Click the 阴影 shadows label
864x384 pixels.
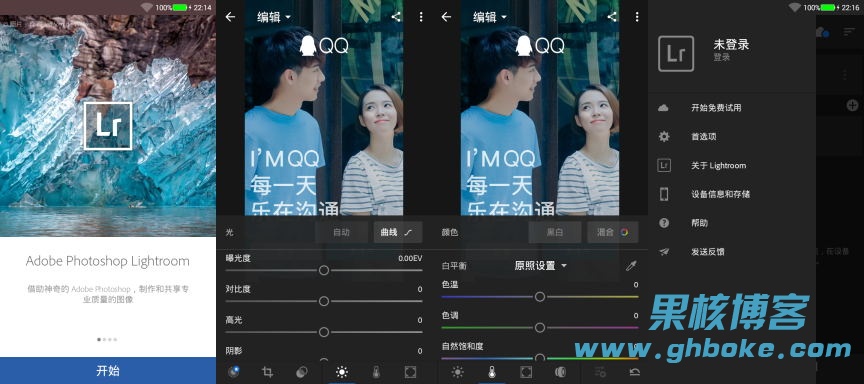pyautogui.click(x=234, y=350)
